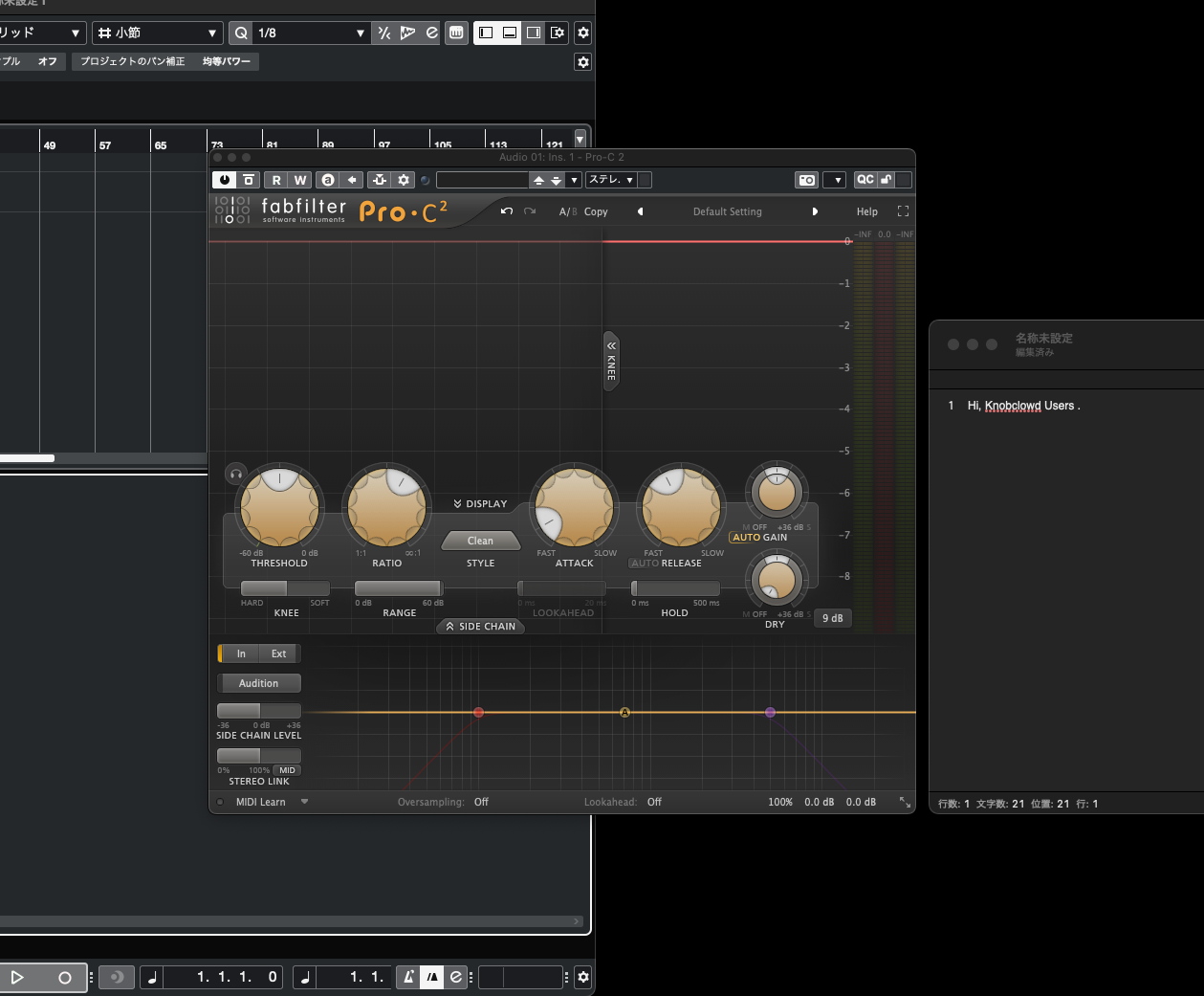Click the purple side chain filter node
Viewport: 1204px width, 996px height.
coord(770,712)
